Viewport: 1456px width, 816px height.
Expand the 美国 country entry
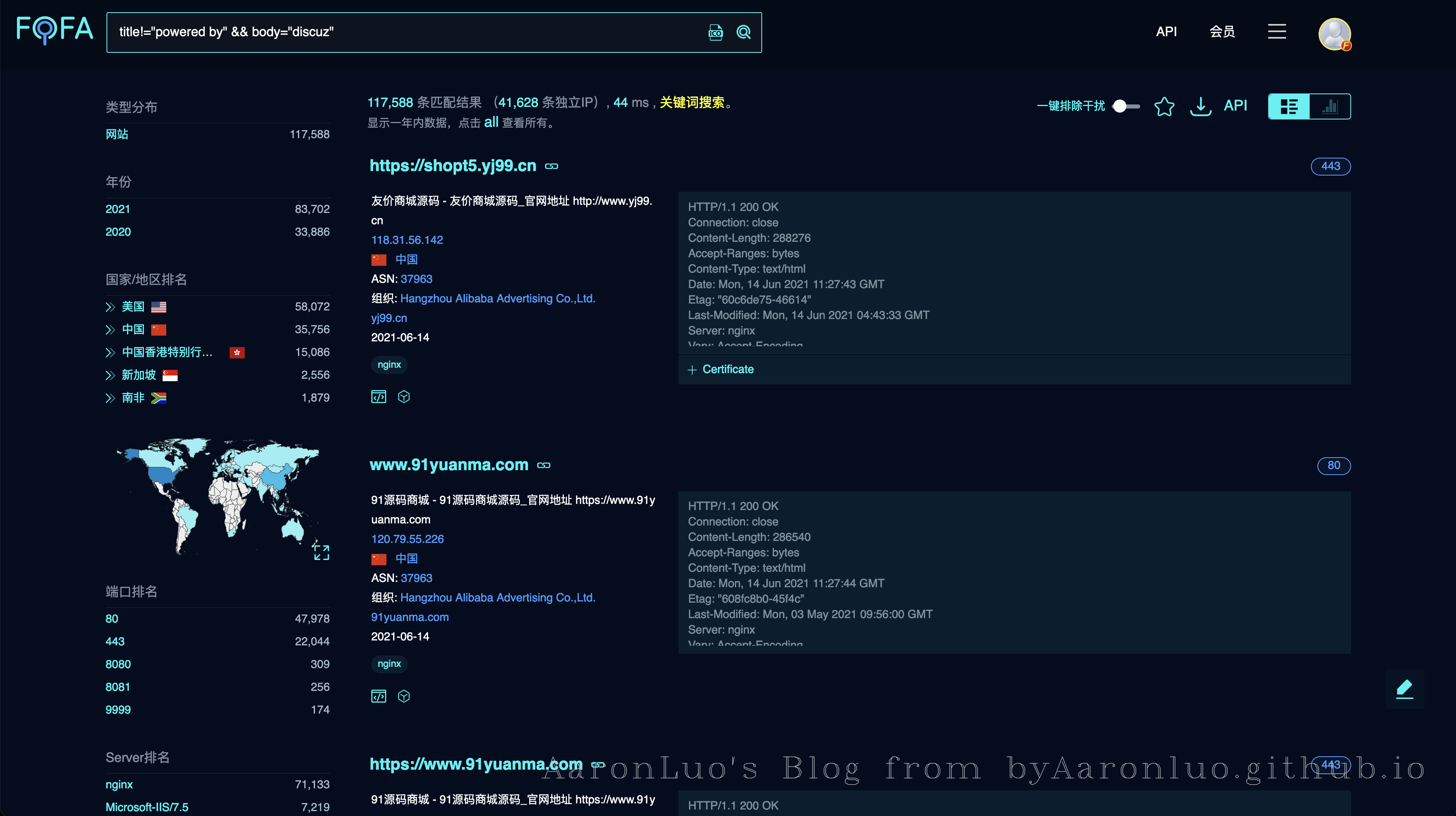pos(110,307)
